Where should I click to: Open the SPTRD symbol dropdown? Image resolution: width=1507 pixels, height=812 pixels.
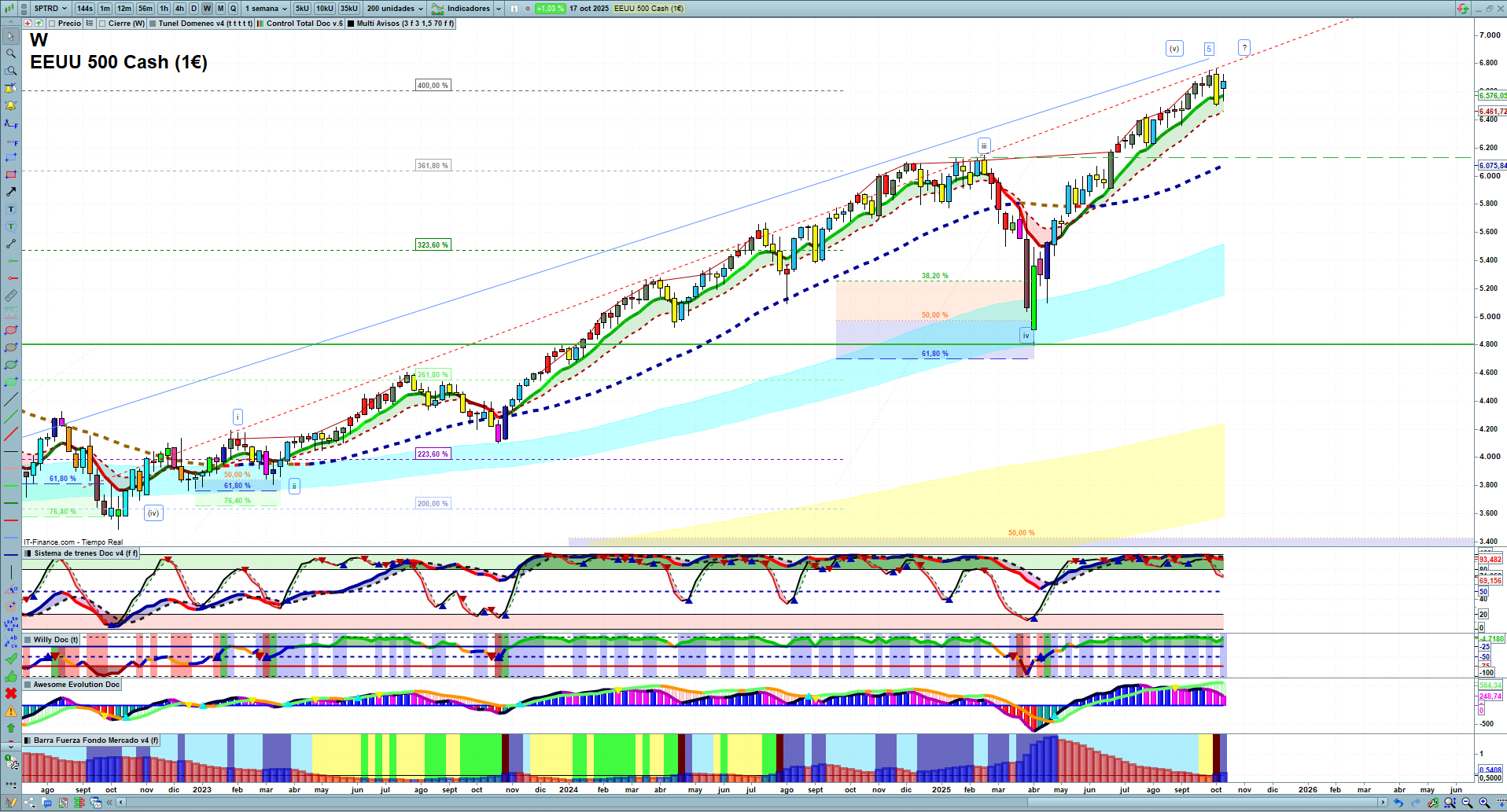(x=52, y=9)
